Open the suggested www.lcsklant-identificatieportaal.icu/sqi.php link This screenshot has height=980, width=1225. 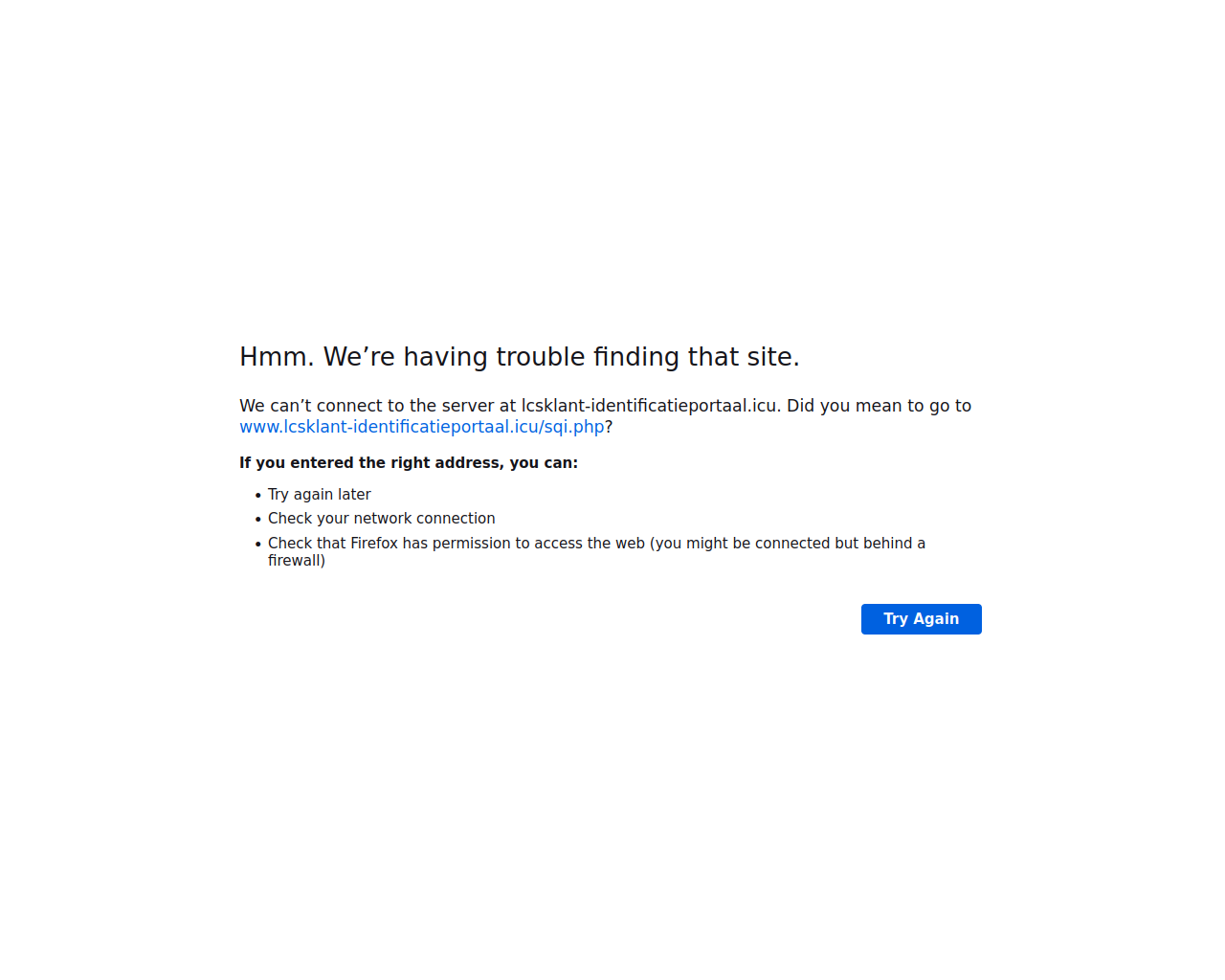coord(422,427)
